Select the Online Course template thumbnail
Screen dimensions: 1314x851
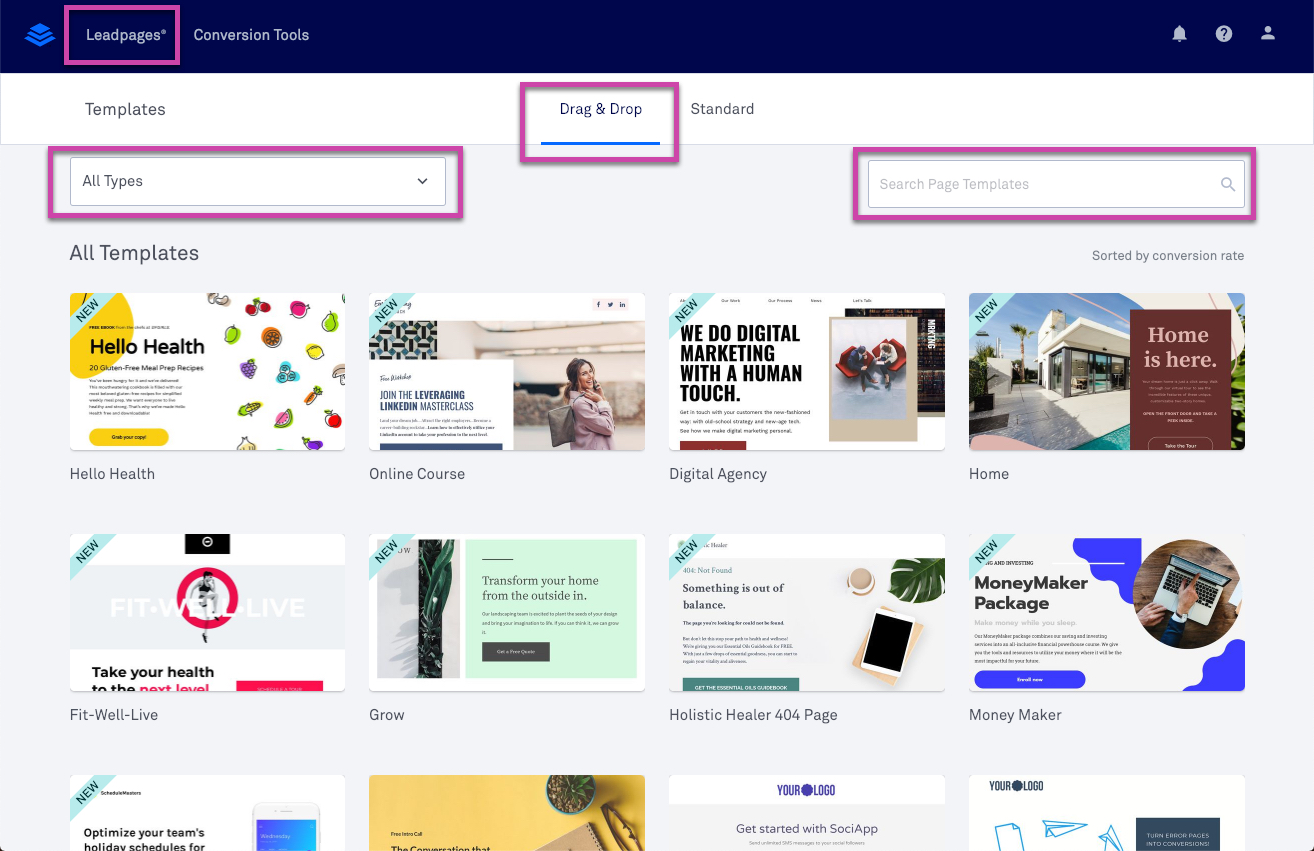tap(507, 371)
